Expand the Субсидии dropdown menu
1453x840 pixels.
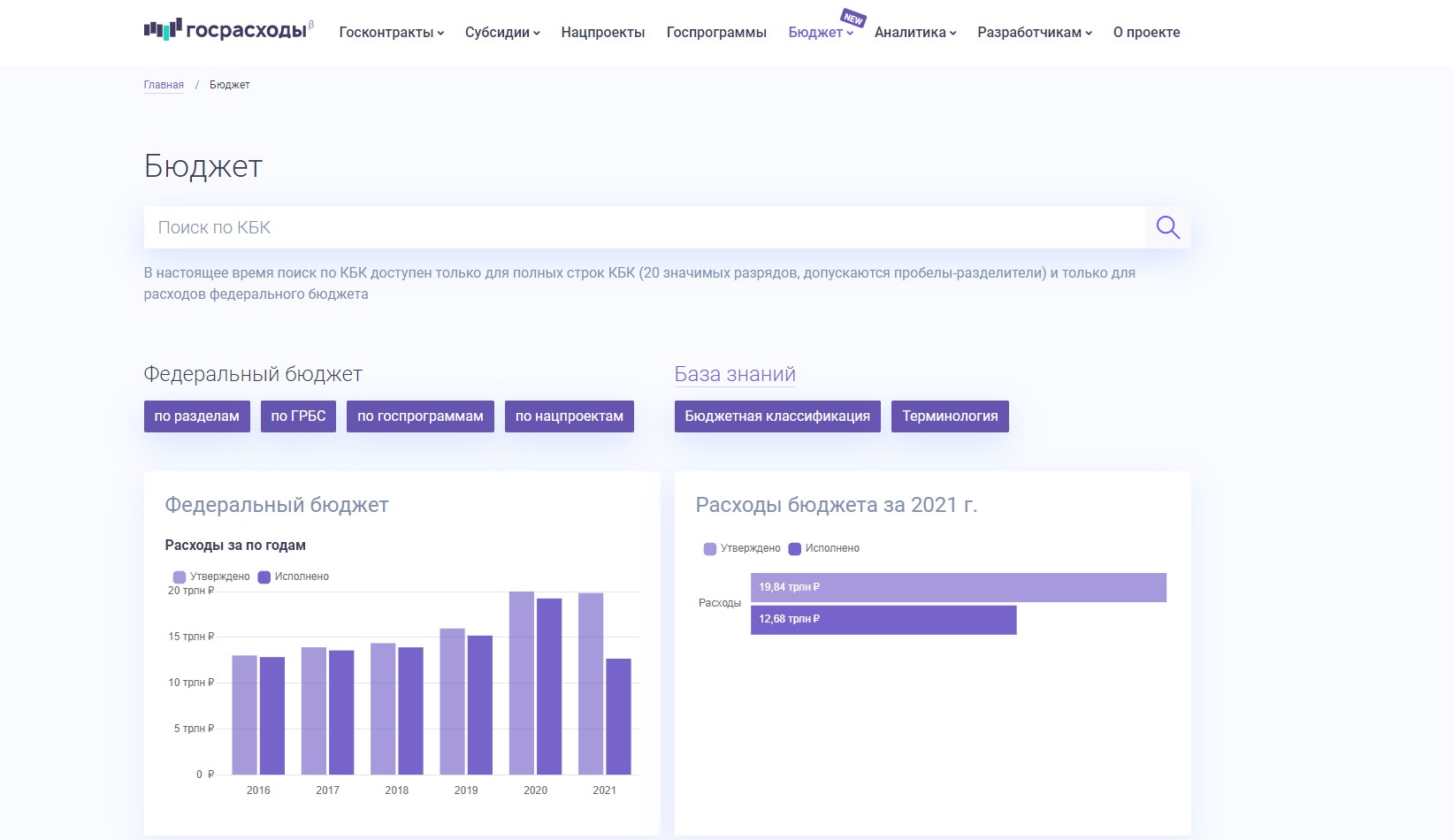click(502, 32)
